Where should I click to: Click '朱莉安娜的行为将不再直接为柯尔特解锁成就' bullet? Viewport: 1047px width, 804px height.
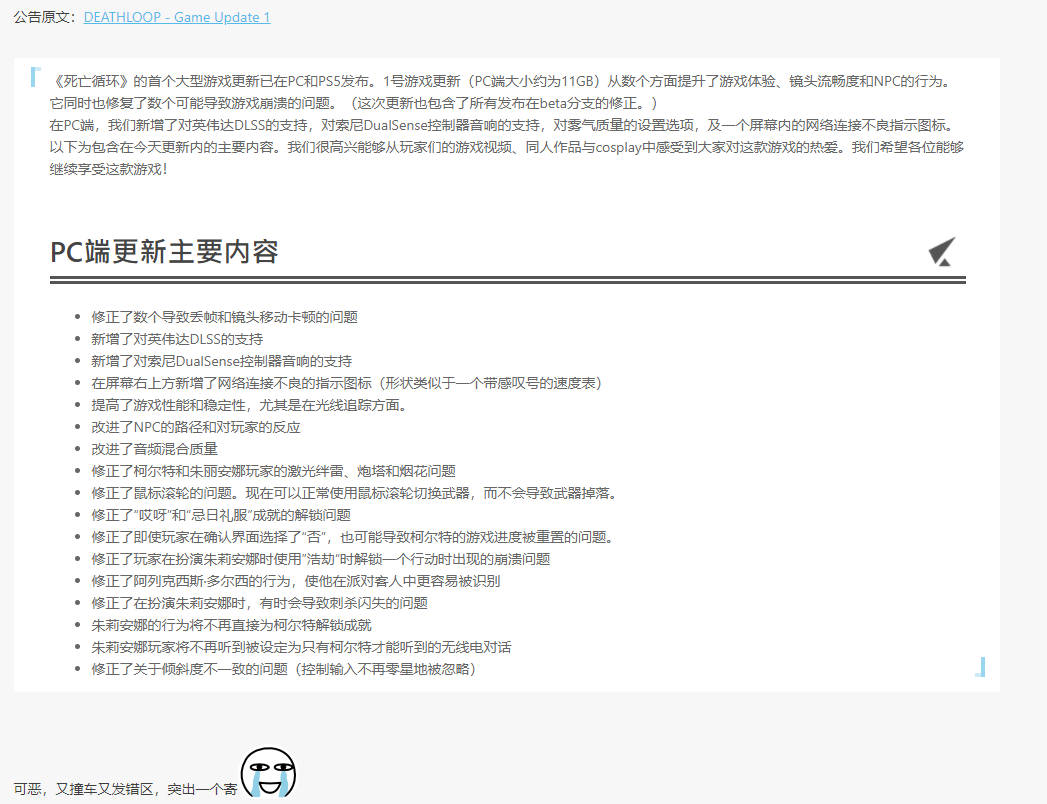click(232, 626)
